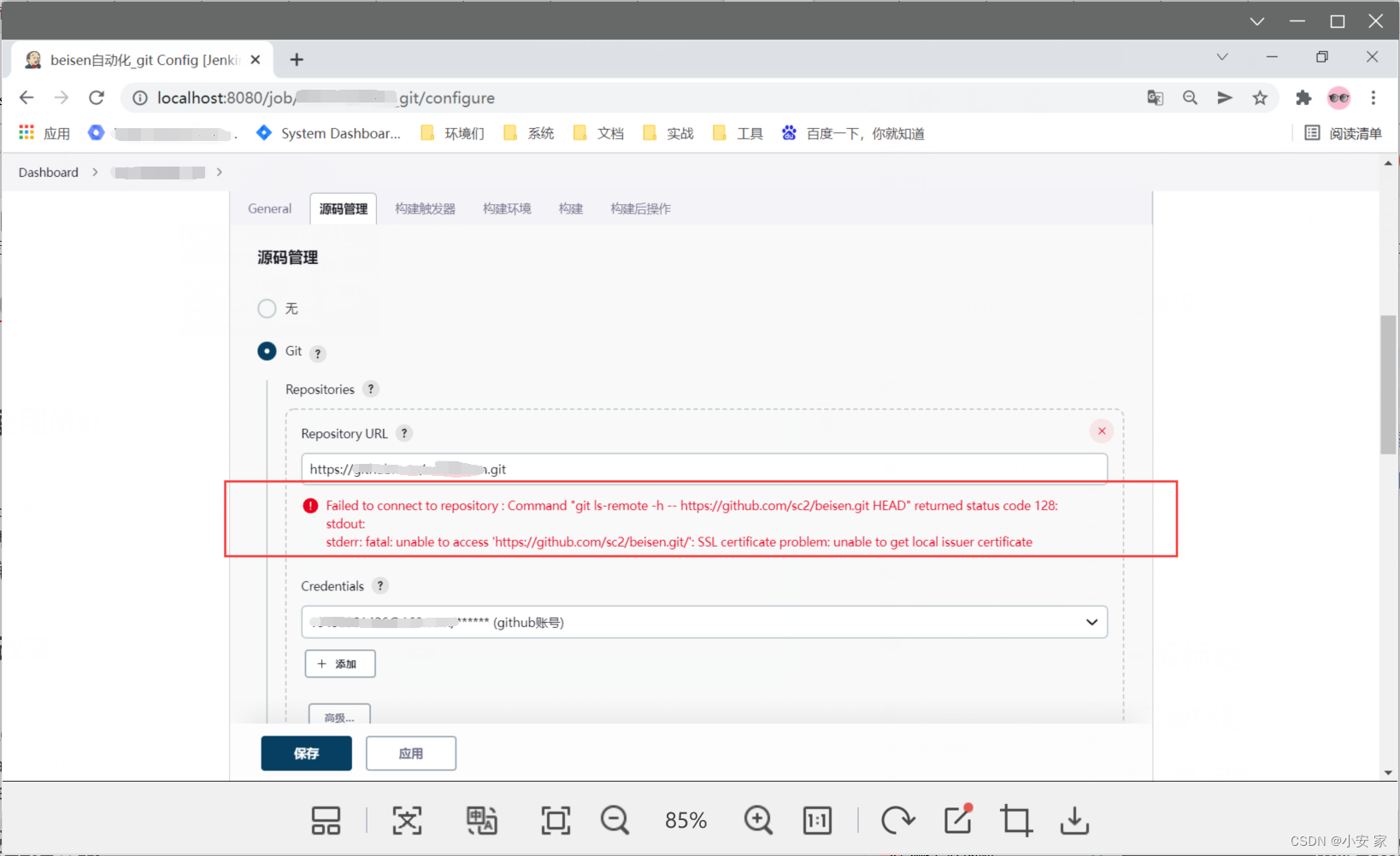
Task: Click the 85% zoom level control
Action: point(686,820)
